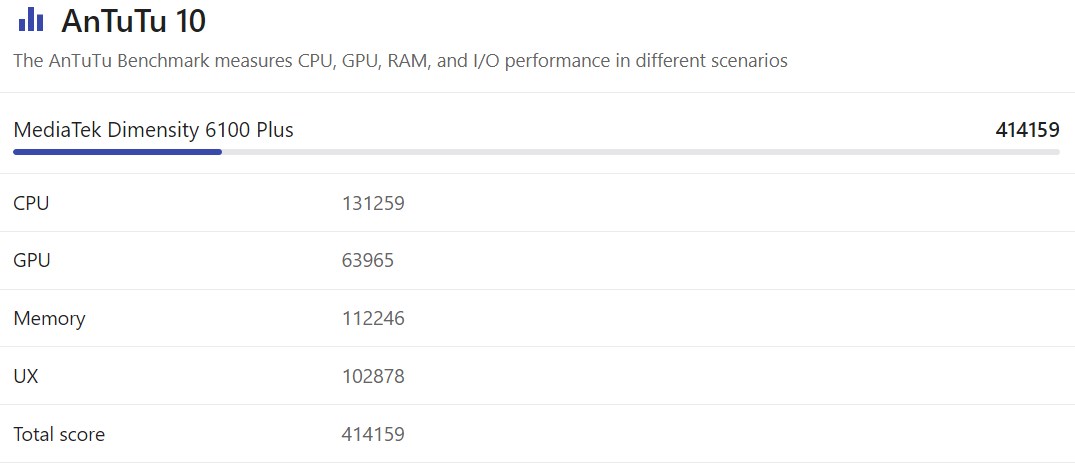Click the UX score value 102878
The width and height of the screenshot is (1075, 474).
(373, 377)
